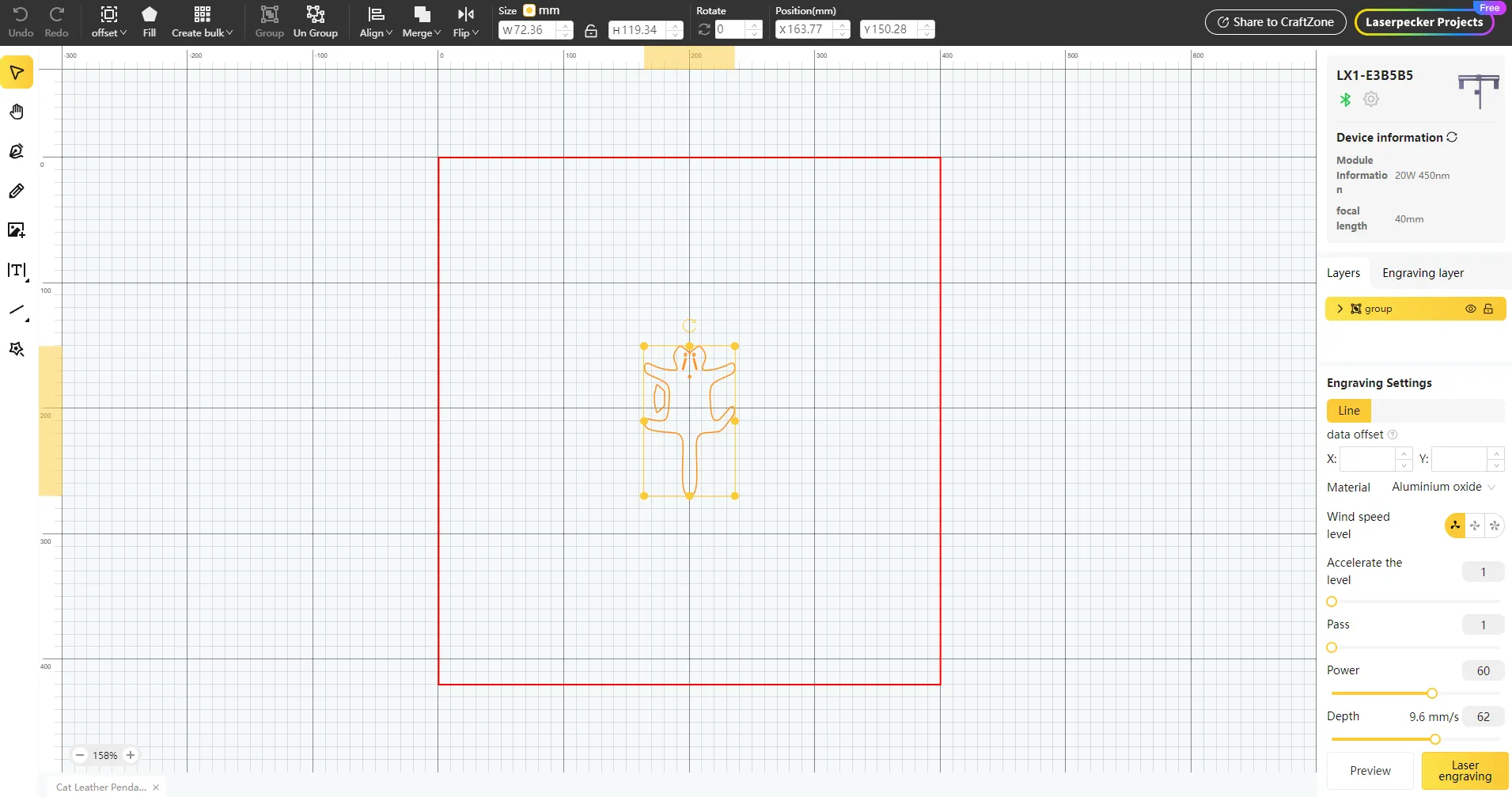Image resolution: width=1512 pixels, height=797 pixels.
Task: Click the rotation handle above the design
Action: tap(689, 325)
